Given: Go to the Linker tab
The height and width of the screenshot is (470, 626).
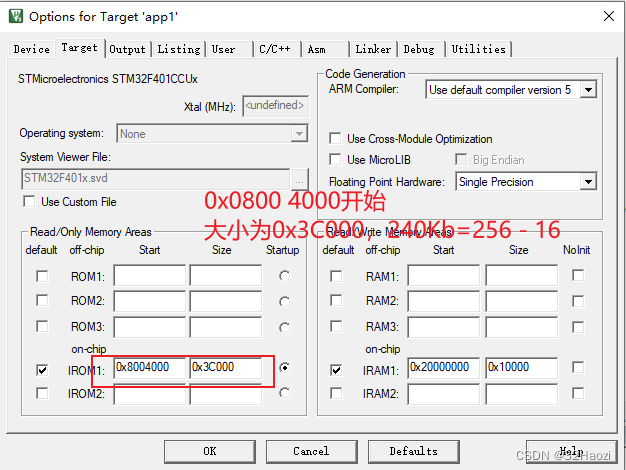Looking at the screenshot, I should point(373,49).
